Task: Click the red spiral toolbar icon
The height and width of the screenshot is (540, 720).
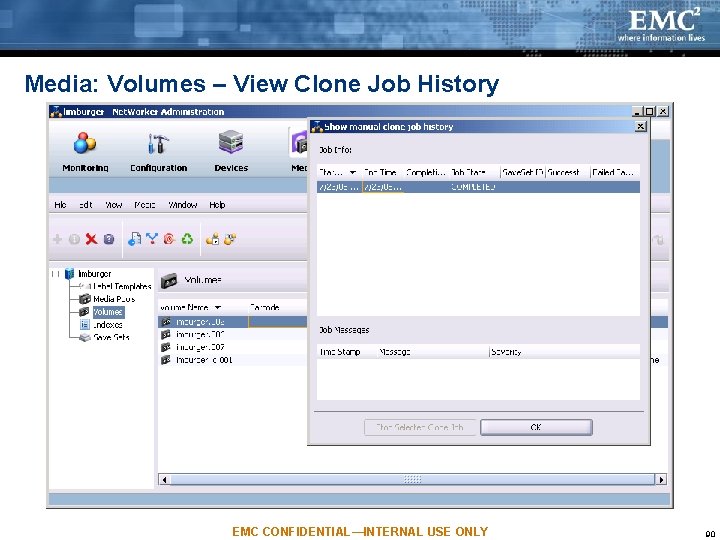Action: [169, 239]
